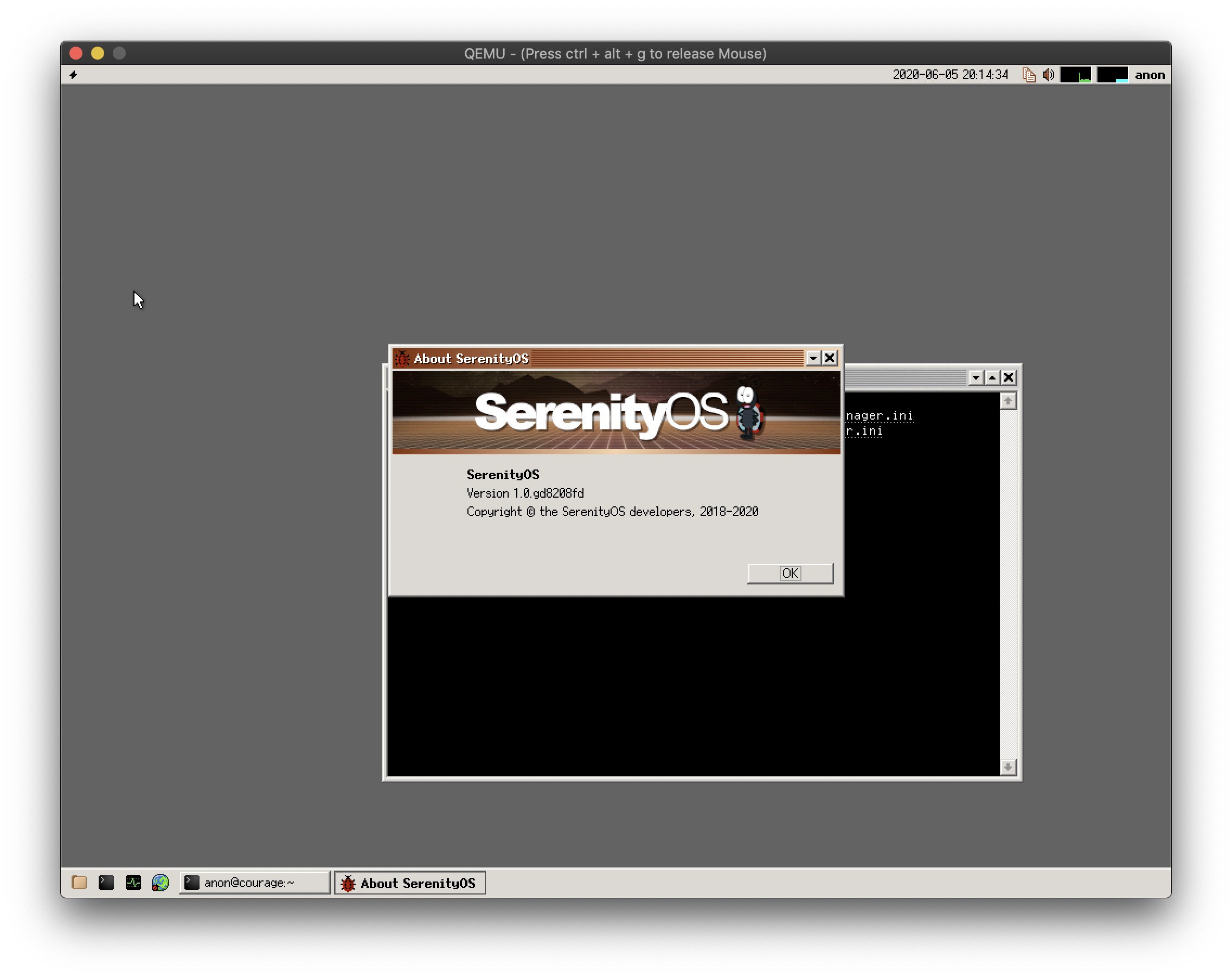1232x978 pixels.
Task: Switch to anon@courage:~ taskbar window button
Action: pyautogui.click(x=255, y=883)
